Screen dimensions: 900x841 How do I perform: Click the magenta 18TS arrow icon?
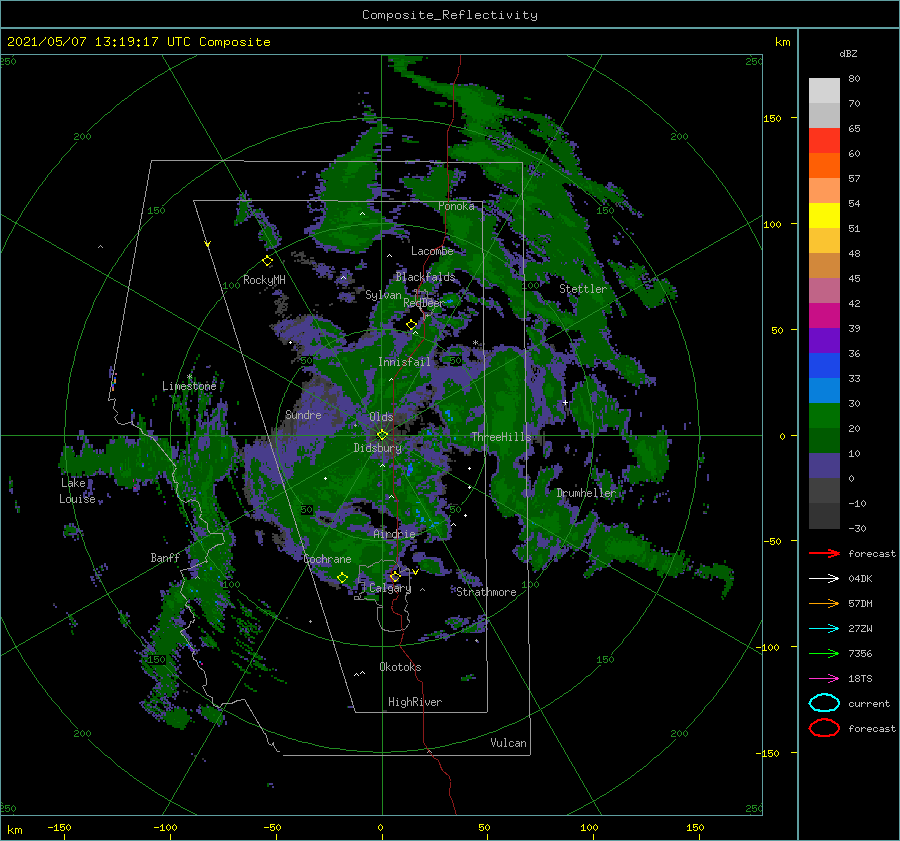[x=824, y=679]
